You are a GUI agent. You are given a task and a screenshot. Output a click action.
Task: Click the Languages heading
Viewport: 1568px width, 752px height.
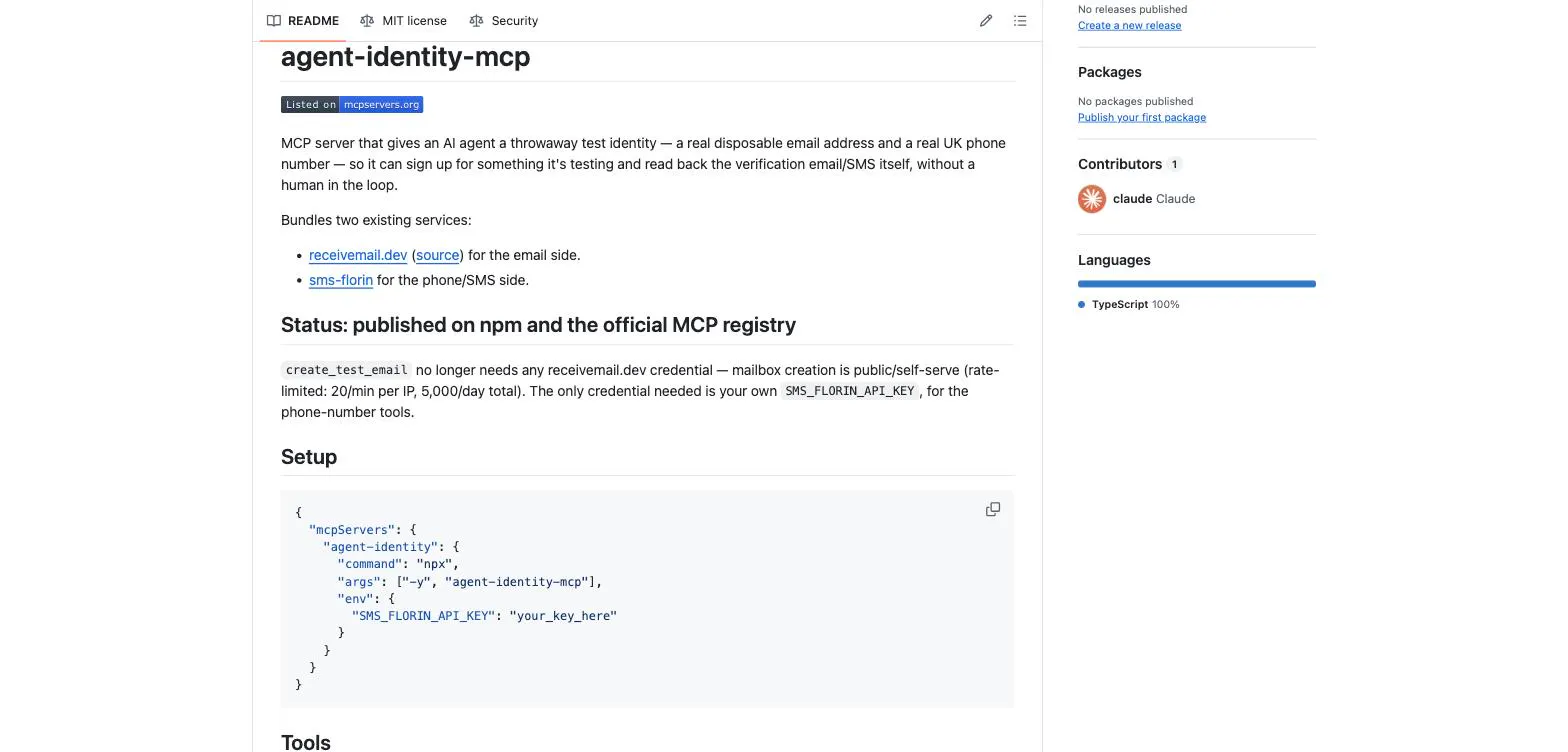pyautogui.click(x=1114, y=260)
